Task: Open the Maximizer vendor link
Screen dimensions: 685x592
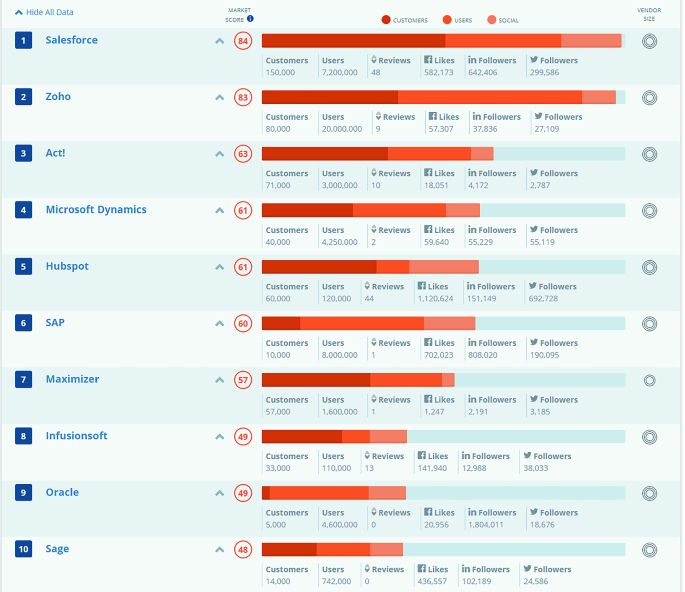Action: (x=73, y=379)
